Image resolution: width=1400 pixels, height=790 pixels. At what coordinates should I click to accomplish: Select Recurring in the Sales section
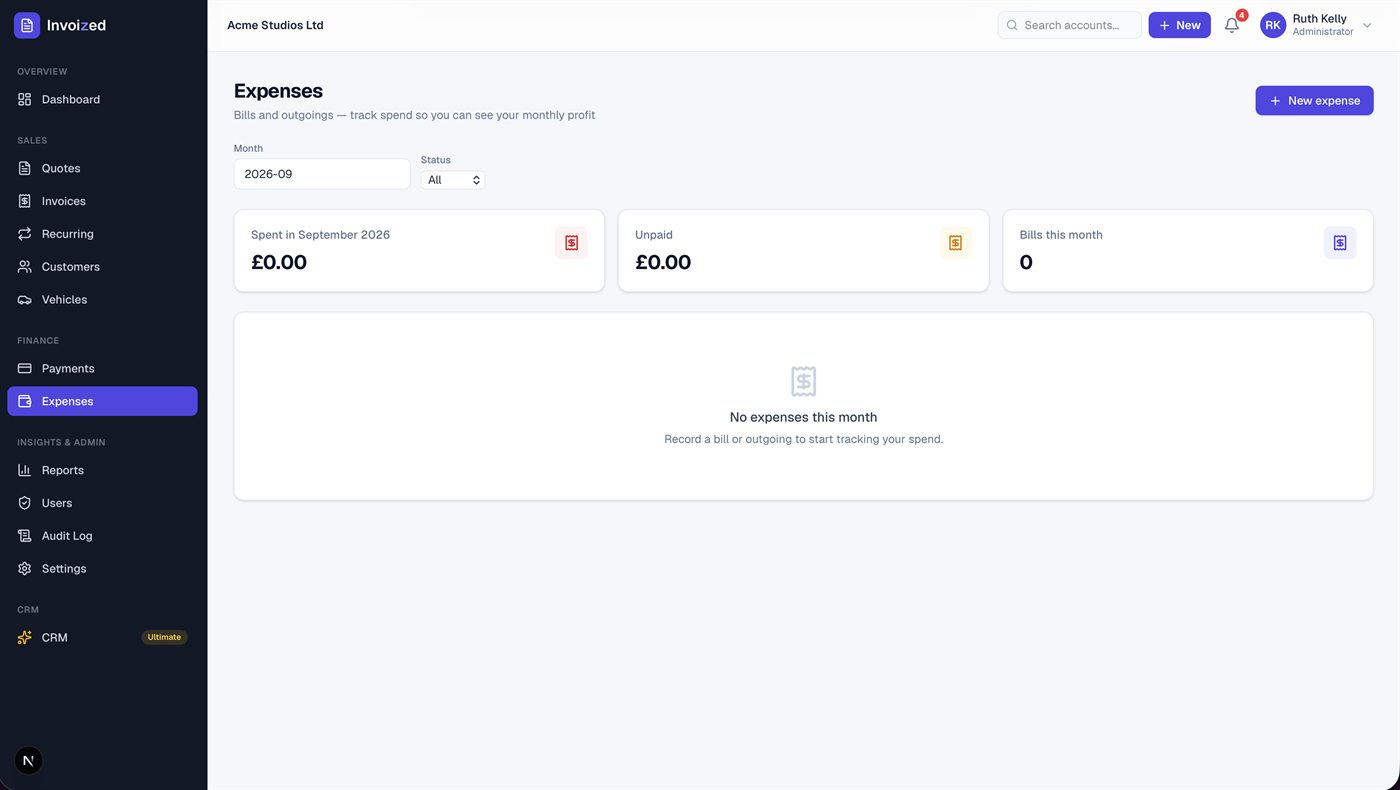(x=102, y=234)
